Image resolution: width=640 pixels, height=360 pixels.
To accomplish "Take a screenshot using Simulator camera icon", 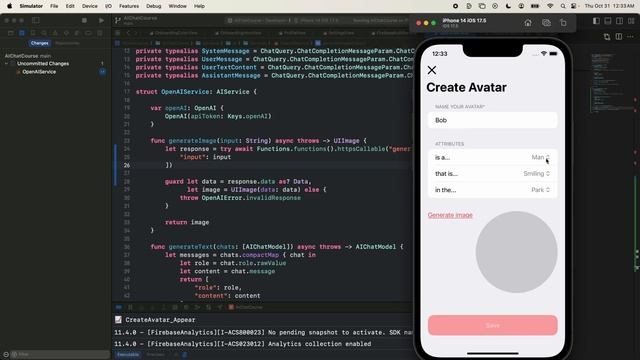I will [546, 23].
